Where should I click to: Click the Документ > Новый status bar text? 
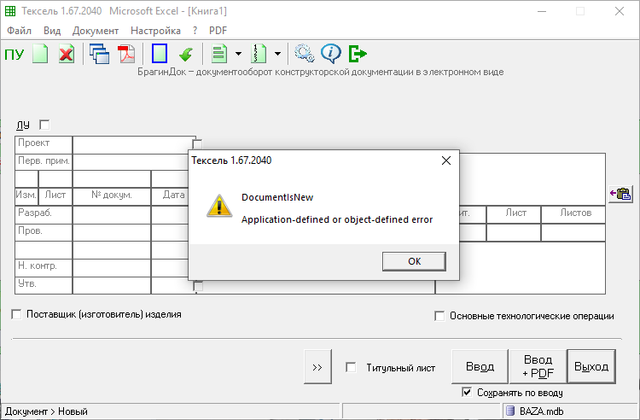[46, 411]
